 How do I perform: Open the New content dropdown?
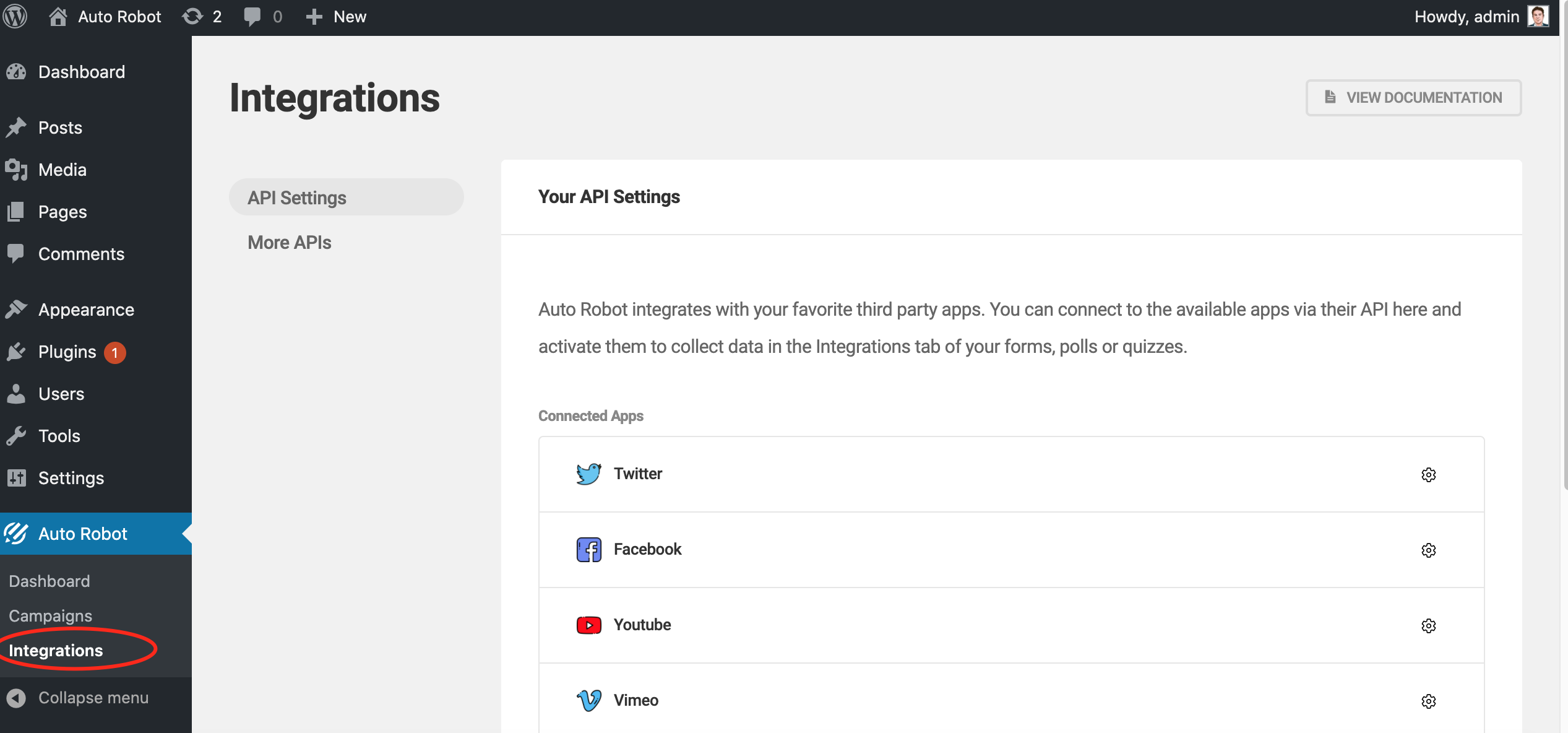(337, 17)
